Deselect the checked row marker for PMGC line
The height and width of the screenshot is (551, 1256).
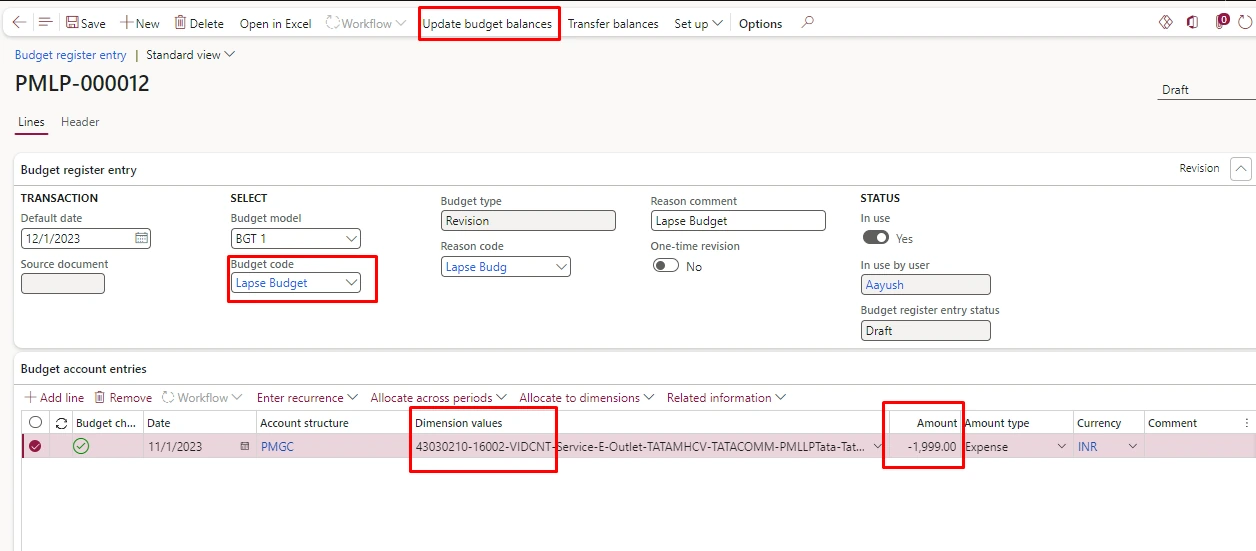point(36,447)
